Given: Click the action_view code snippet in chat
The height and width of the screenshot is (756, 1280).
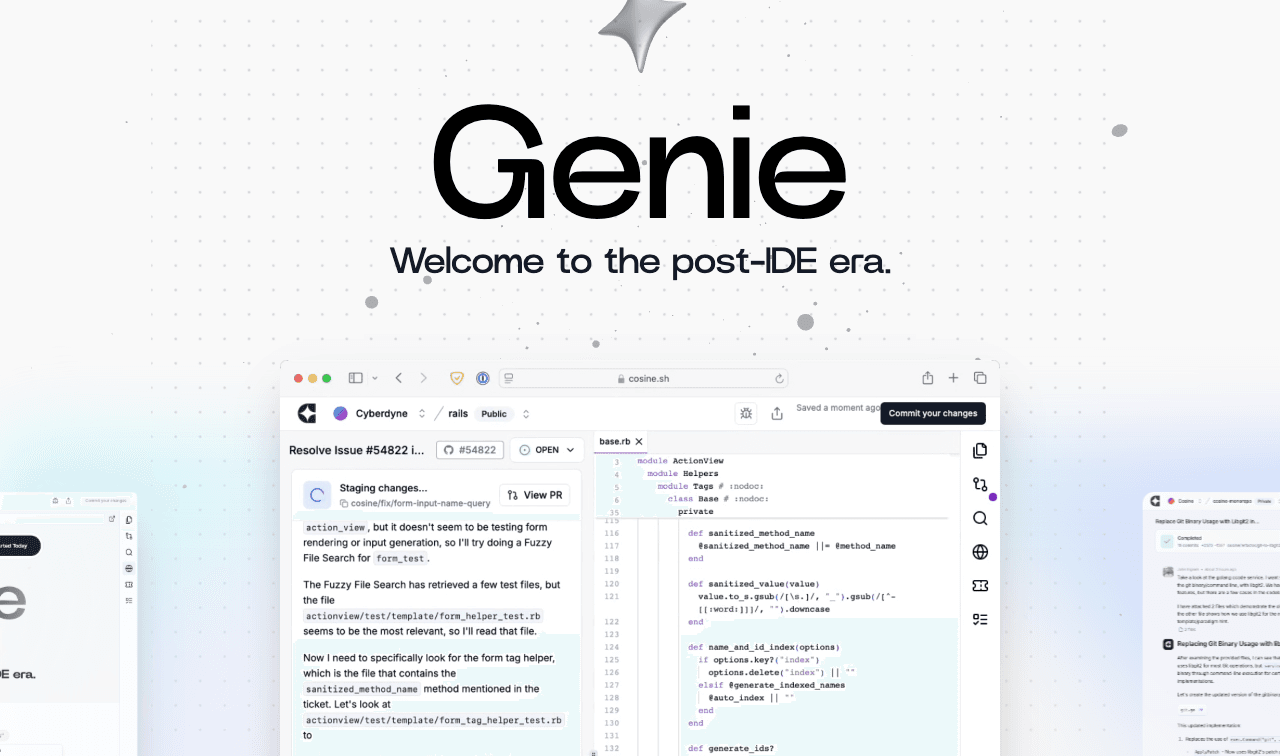Looking at the screenshot, I should (x=336, y=527).
